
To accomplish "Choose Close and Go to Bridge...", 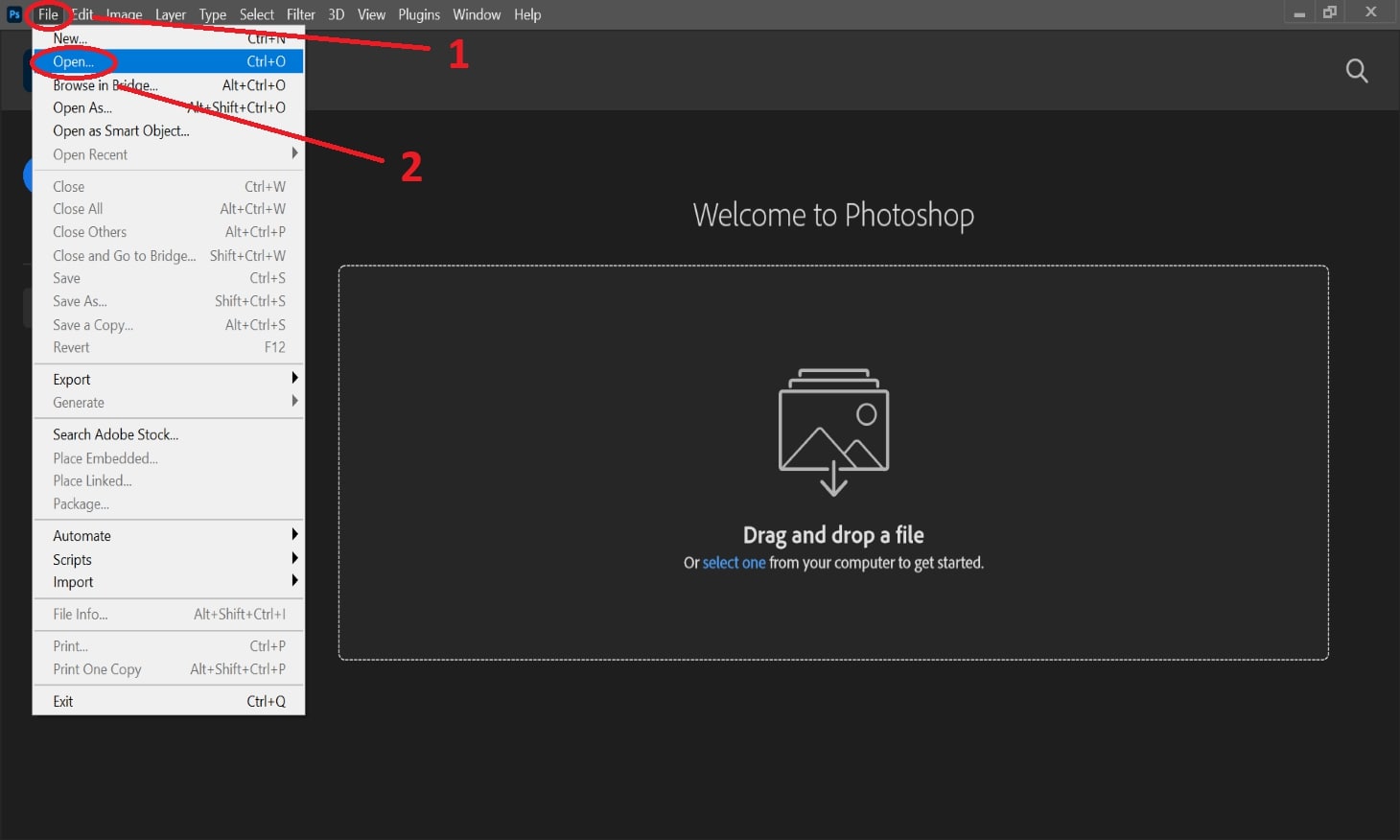I will [x=169, y=255].
